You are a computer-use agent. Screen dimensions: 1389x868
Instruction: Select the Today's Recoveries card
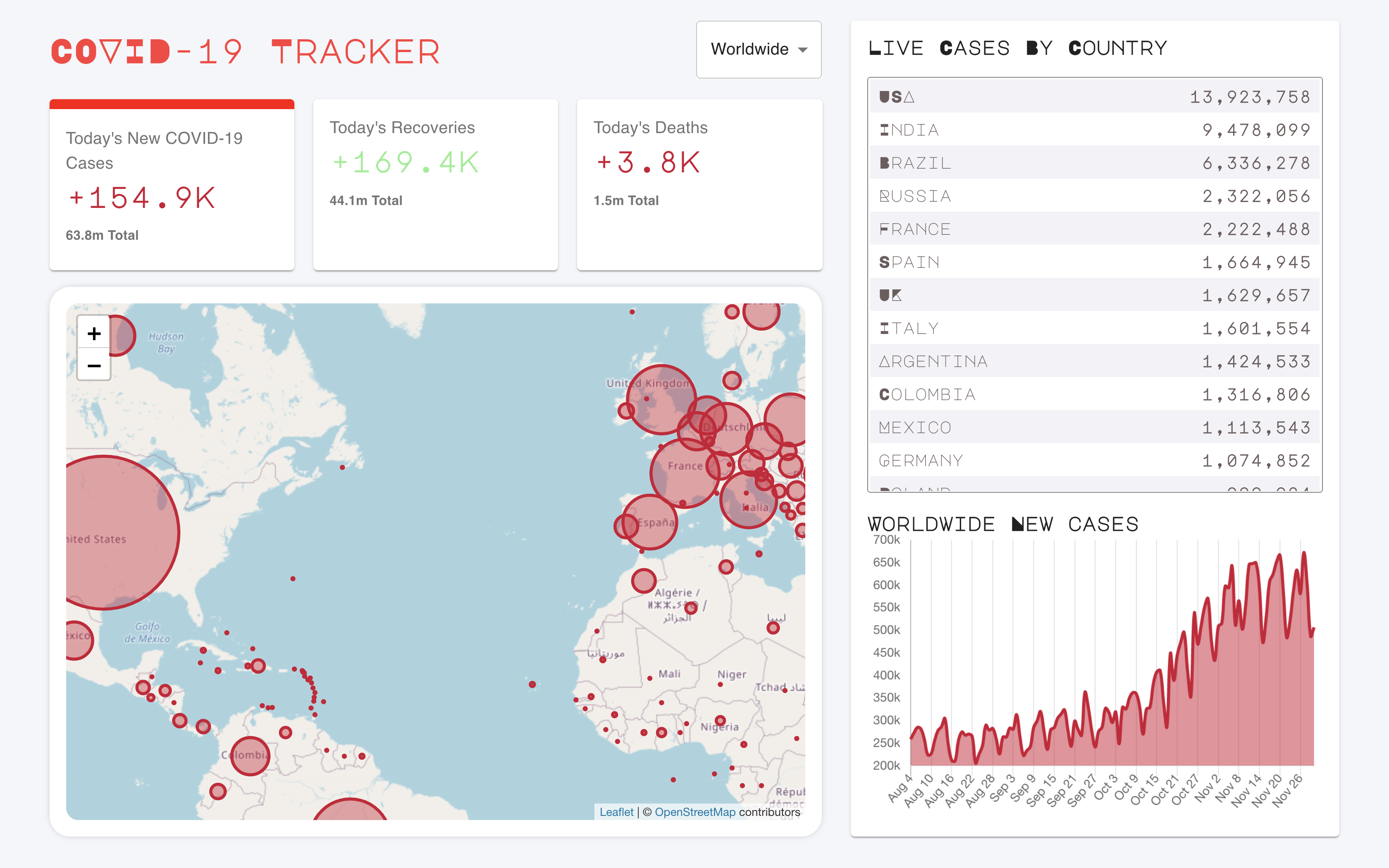tap(436, 185)
